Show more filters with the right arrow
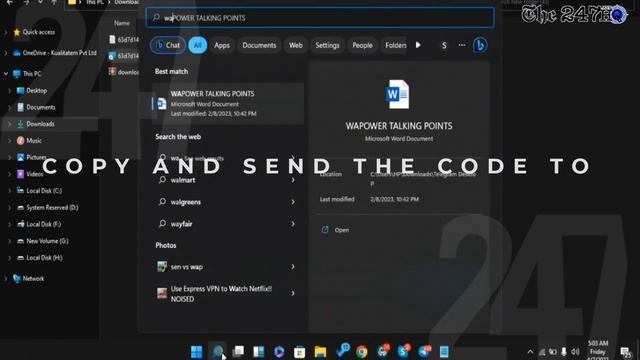Screen dimensions: 640x360 coord(418,45)
